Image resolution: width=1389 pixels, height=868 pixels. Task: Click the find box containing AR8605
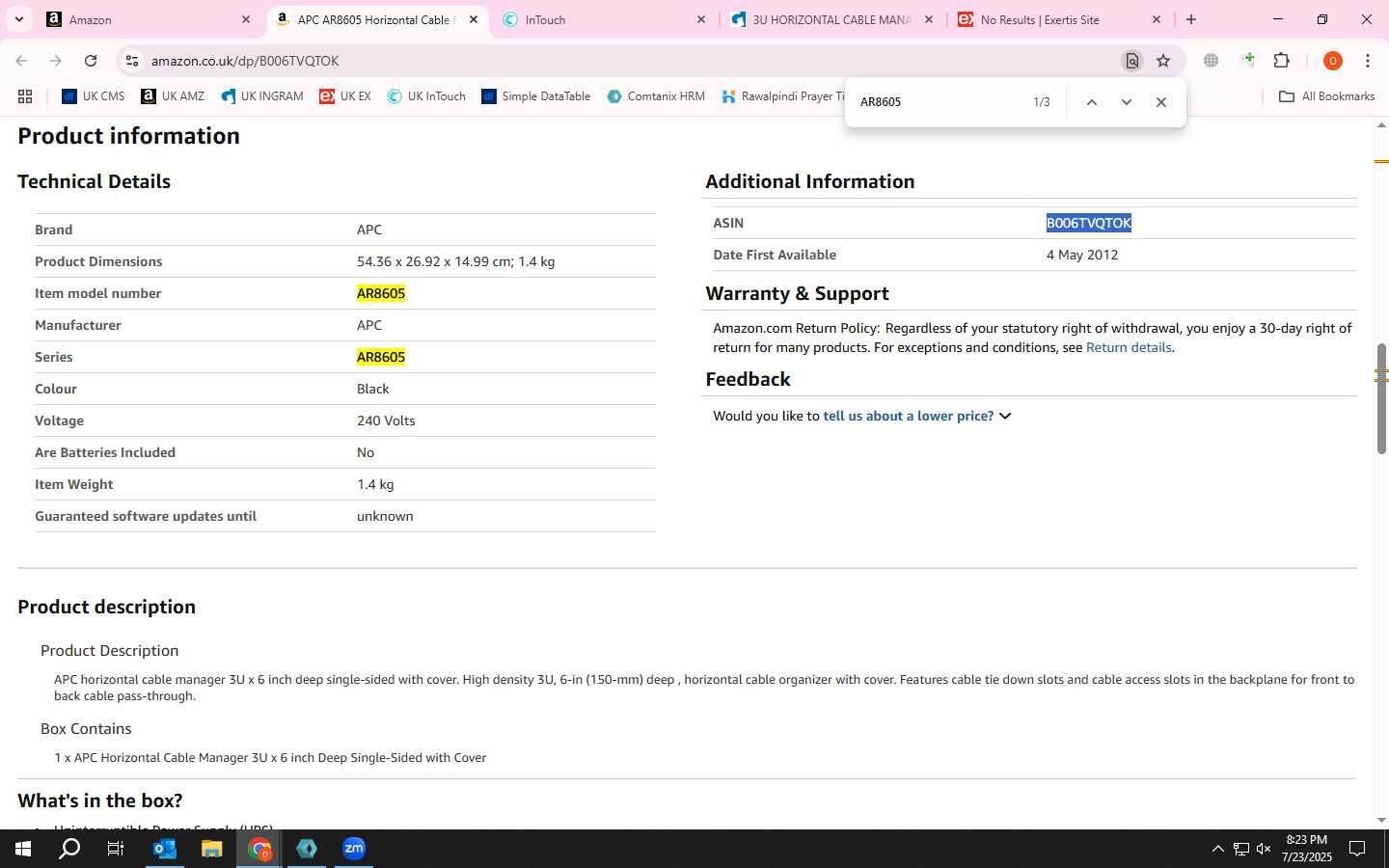936,102
